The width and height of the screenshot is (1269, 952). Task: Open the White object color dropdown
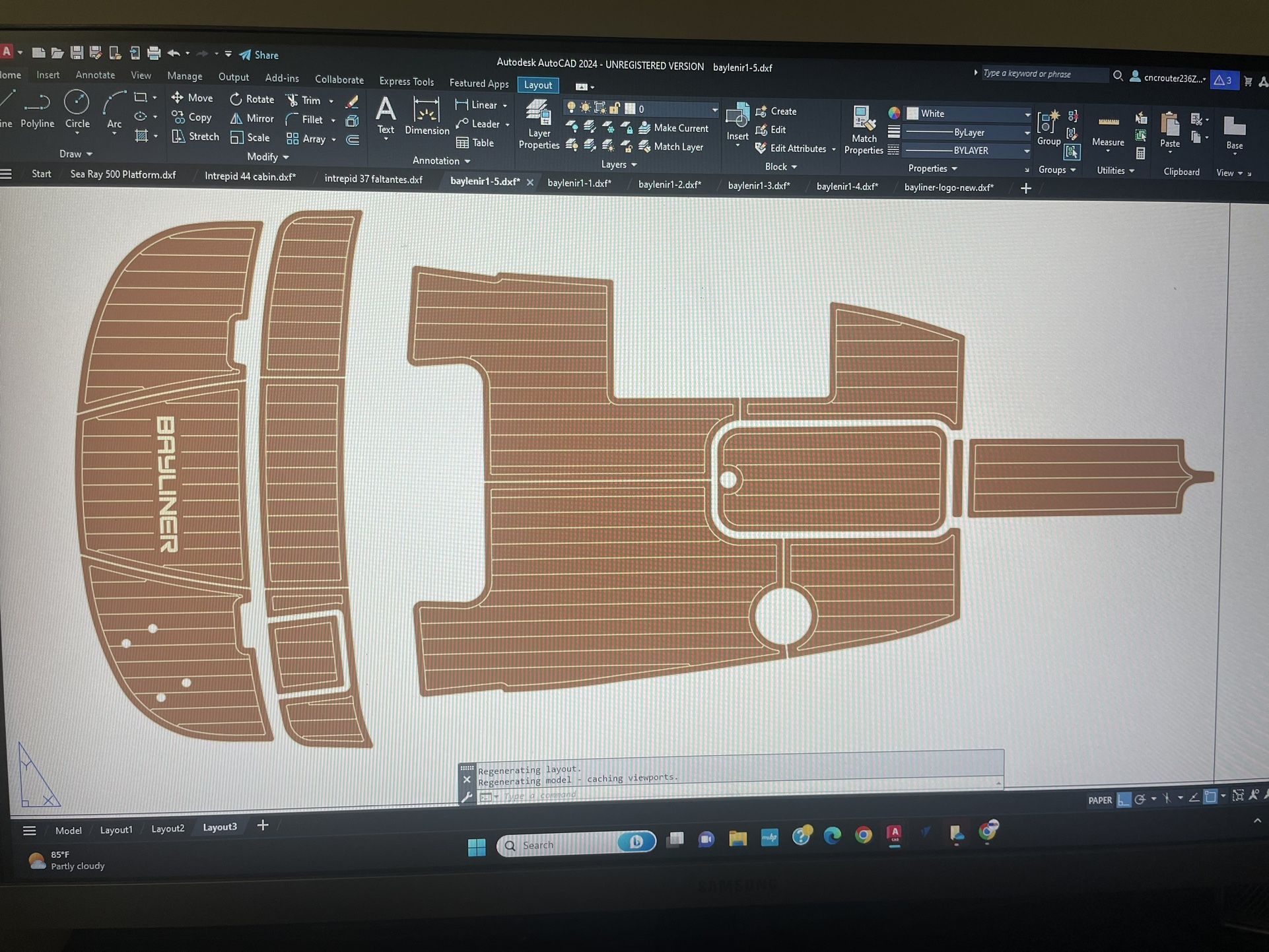[968, 114]
